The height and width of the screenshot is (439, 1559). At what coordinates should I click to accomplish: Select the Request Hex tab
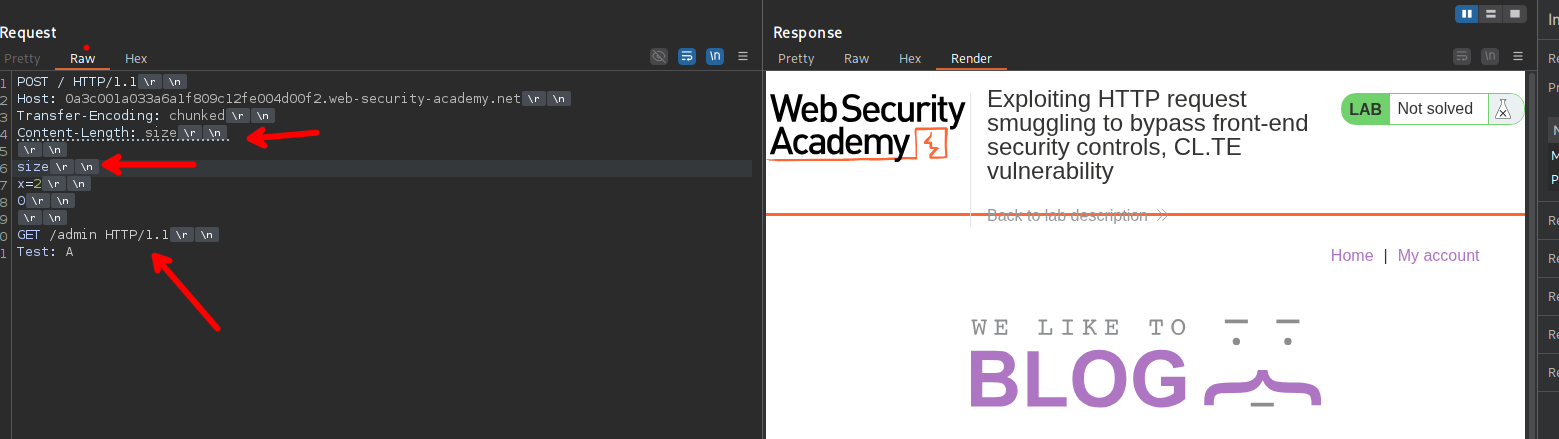136,59
